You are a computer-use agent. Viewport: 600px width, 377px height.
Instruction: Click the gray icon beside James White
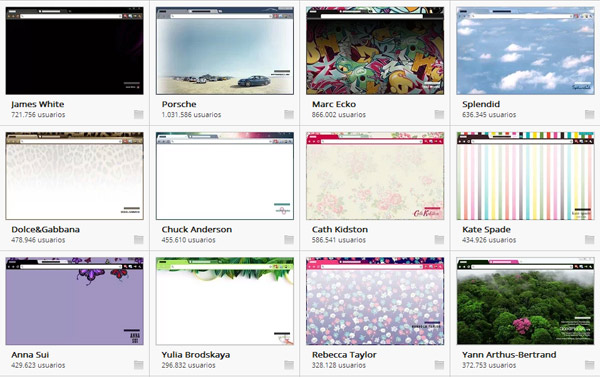pos(139,114)
